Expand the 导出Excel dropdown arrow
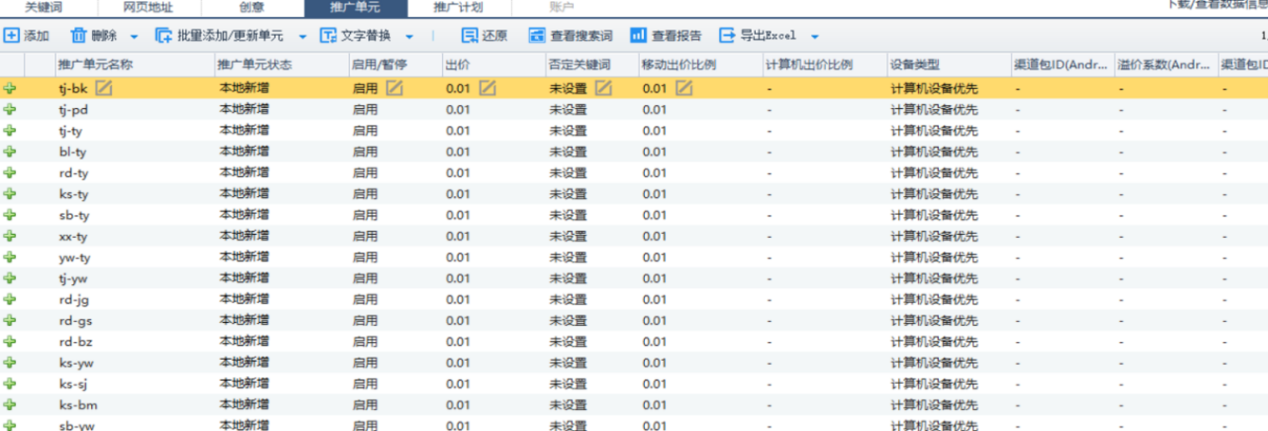Image resolution: width=1268 pixels, height=431 pixels. pyautogui.click(x=815, y=37)
